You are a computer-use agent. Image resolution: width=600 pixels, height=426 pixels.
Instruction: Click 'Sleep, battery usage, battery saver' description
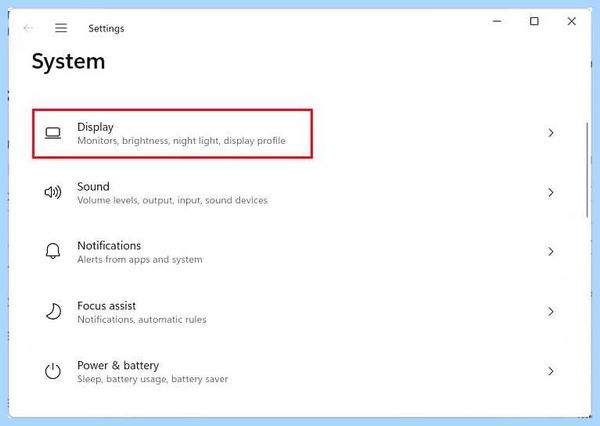(153, 379)
